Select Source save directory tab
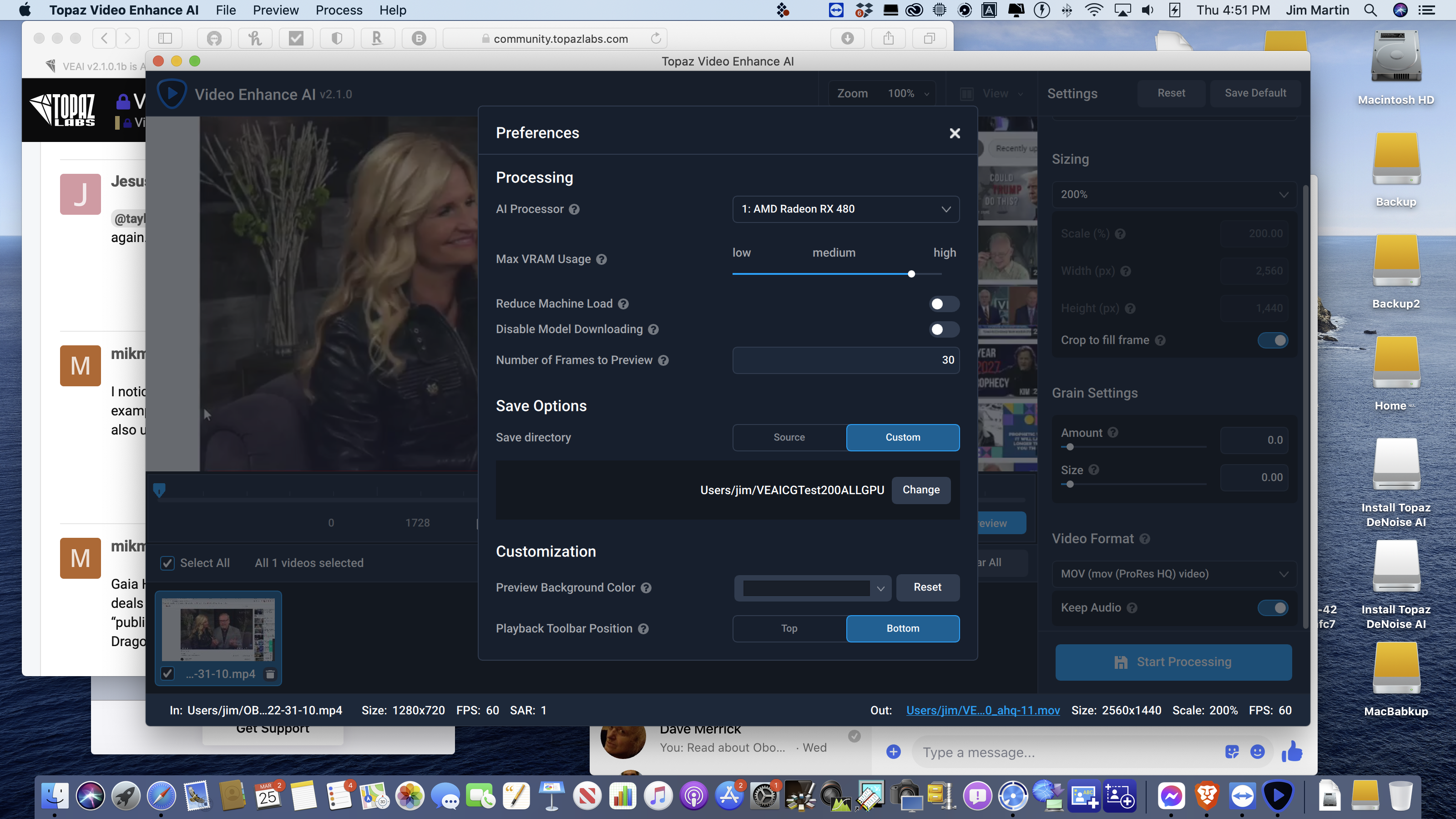Screen dimensions: 1456x819 tap(789, 437)
